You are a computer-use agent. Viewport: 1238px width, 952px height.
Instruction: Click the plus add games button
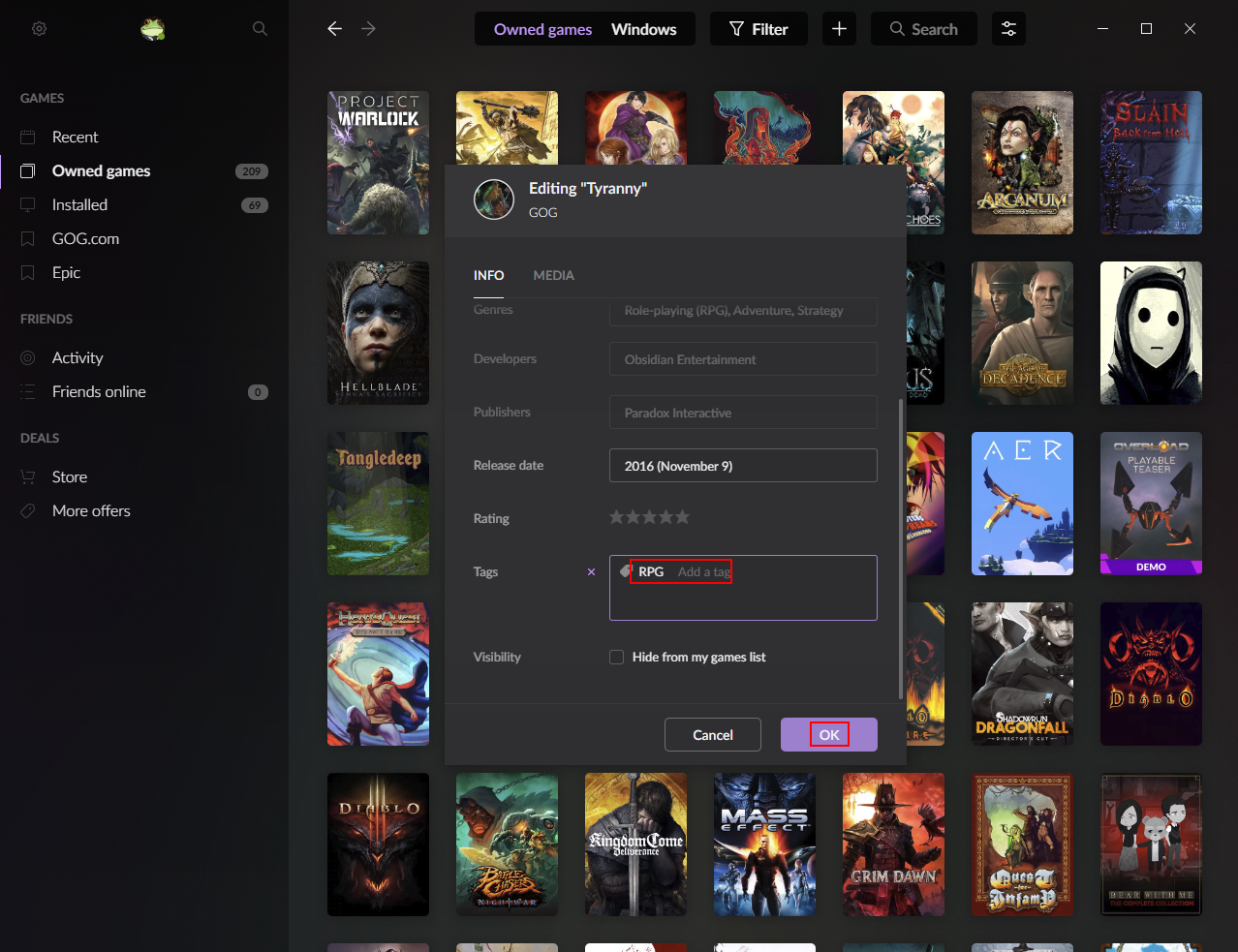tap(839, 29)
